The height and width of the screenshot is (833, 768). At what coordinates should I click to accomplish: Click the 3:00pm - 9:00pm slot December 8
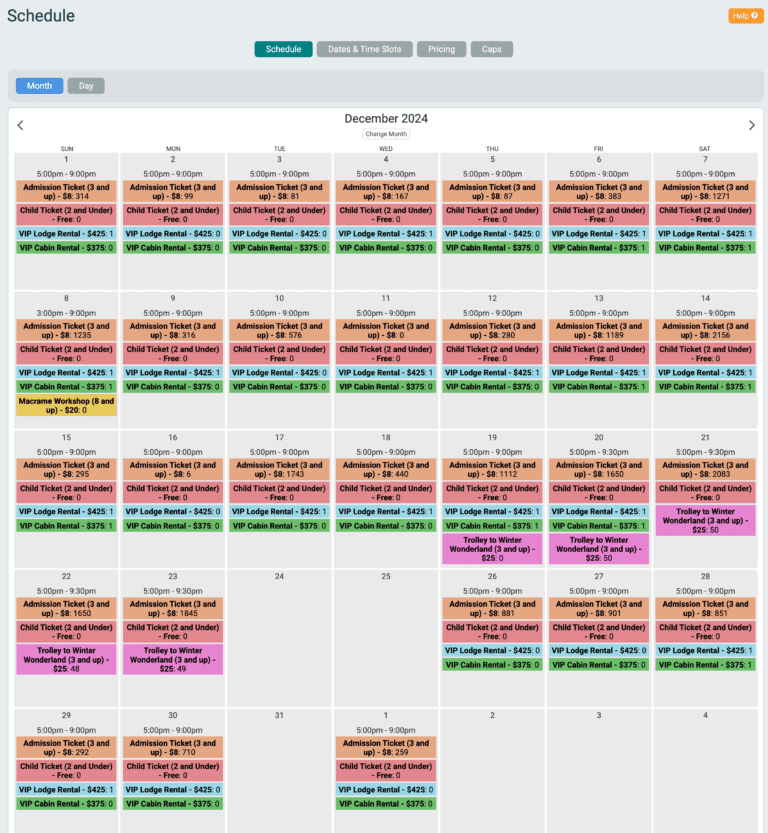click(66, 313)
